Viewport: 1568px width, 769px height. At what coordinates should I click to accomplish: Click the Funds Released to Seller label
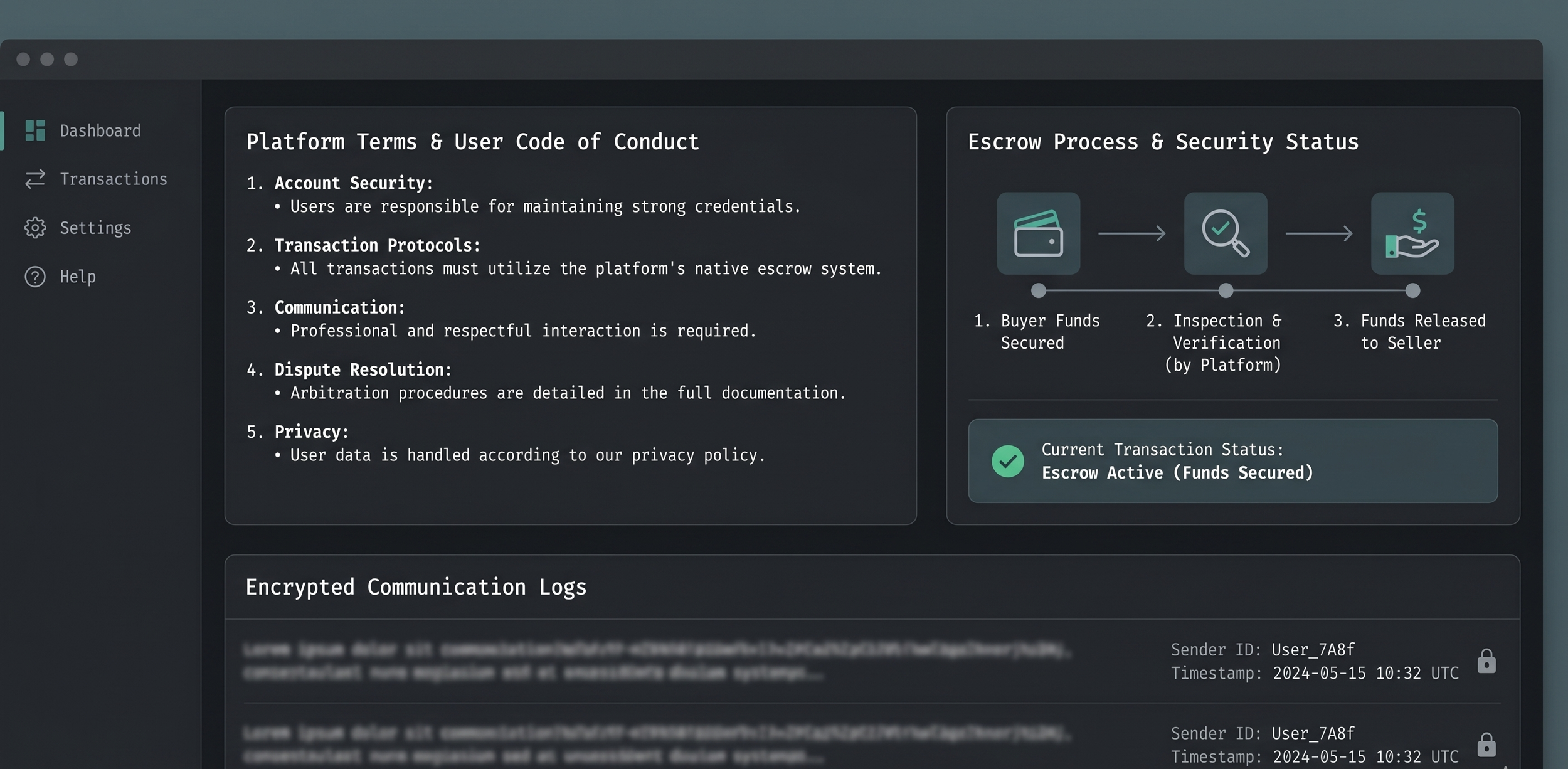tap(1409, 332)
